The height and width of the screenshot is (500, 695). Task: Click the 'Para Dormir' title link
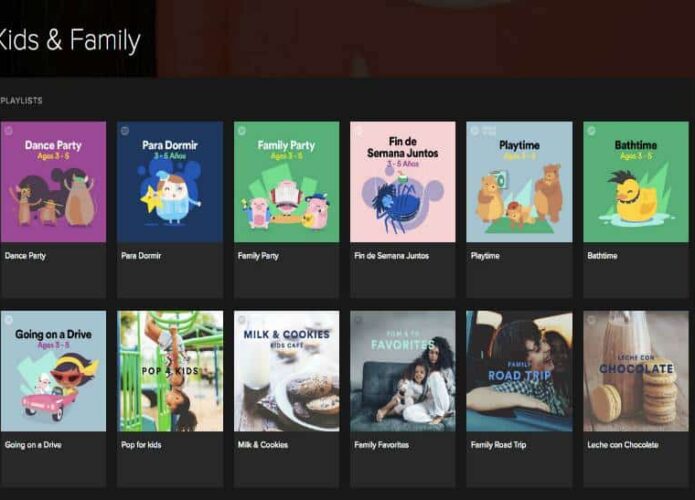click(141, 256)
